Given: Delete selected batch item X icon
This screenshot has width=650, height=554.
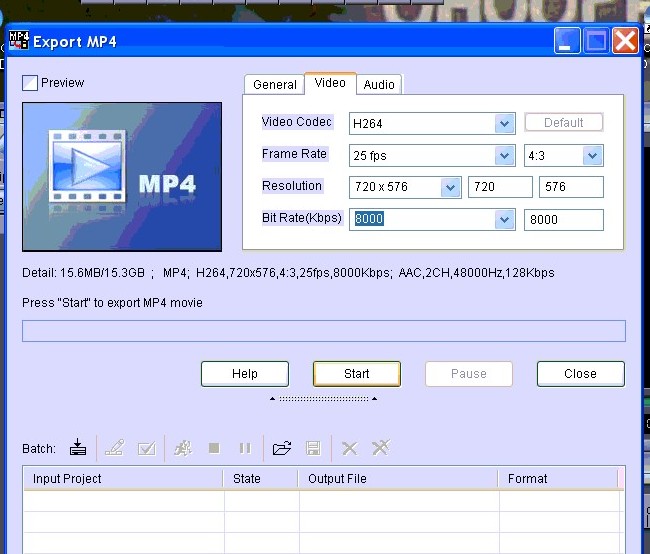Looking at the screenshot, I should click(349, 448).
